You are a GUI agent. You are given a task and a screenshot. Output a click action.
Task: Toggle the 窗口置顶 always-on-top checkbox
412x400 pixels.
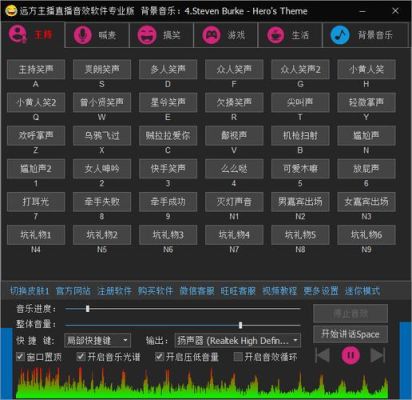point(20,357)
